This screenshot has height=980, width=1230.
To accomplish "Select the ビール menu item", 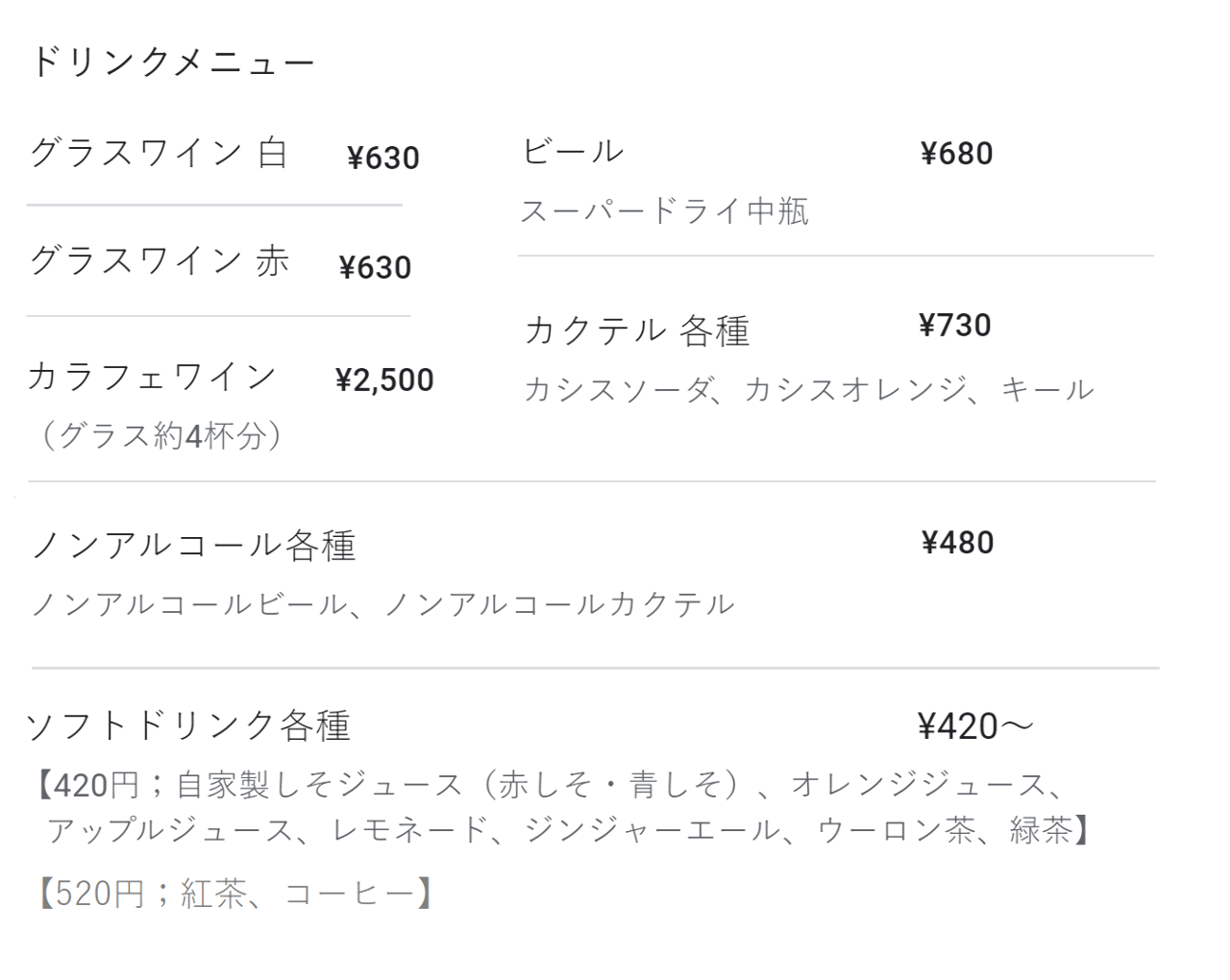I will pos(573,151).
